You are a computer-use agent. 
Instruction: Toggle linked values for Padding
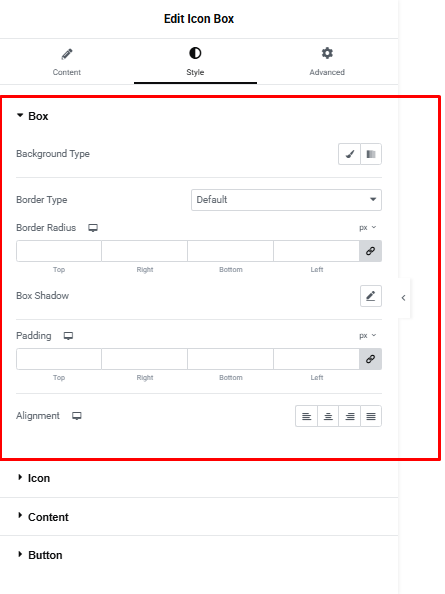(x=370, y=359)
